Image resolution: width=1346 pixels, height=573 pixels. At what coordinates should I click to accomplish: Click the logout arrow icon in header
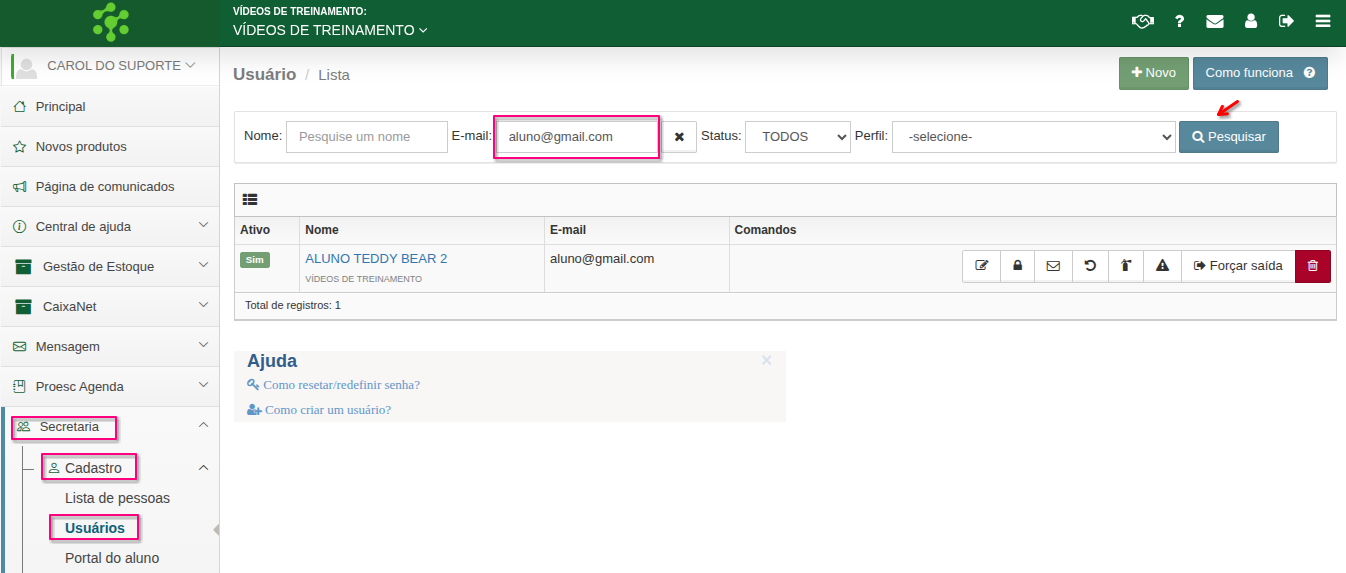pos(1286,21)
